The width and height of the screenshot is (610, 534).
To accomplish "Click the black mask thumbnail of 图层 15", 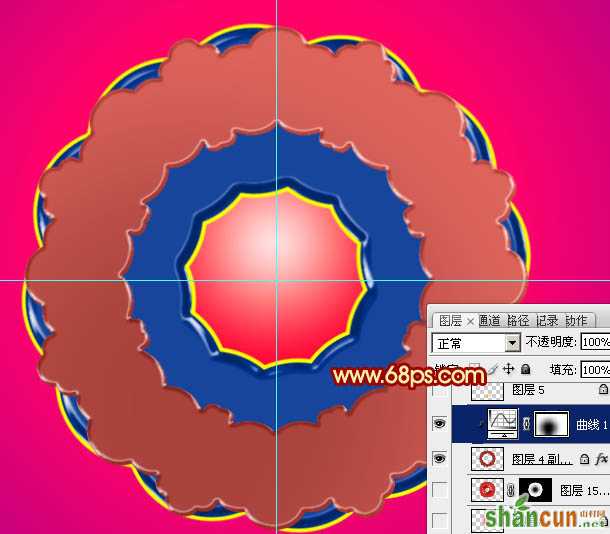I will 535,490.
